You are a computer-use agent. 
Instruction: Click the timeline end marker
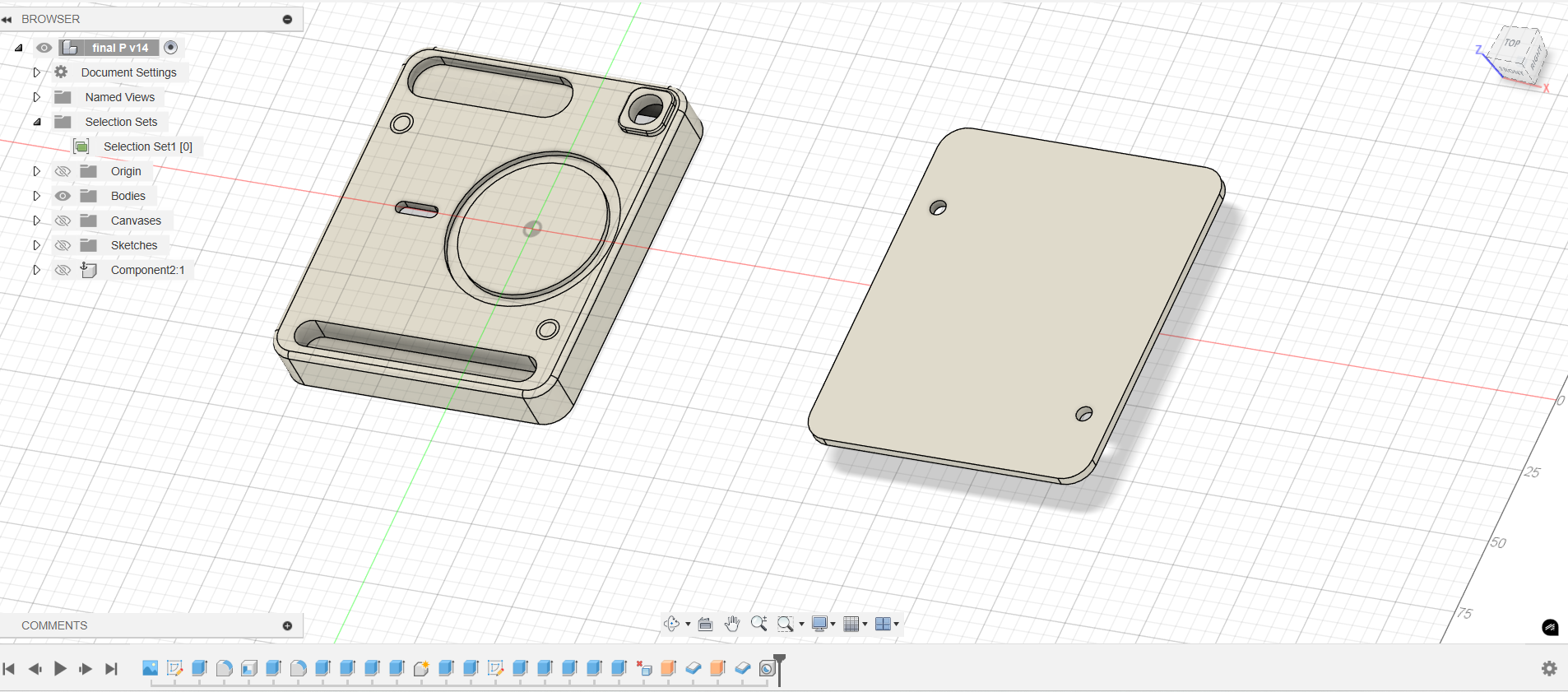click(779, 669)
